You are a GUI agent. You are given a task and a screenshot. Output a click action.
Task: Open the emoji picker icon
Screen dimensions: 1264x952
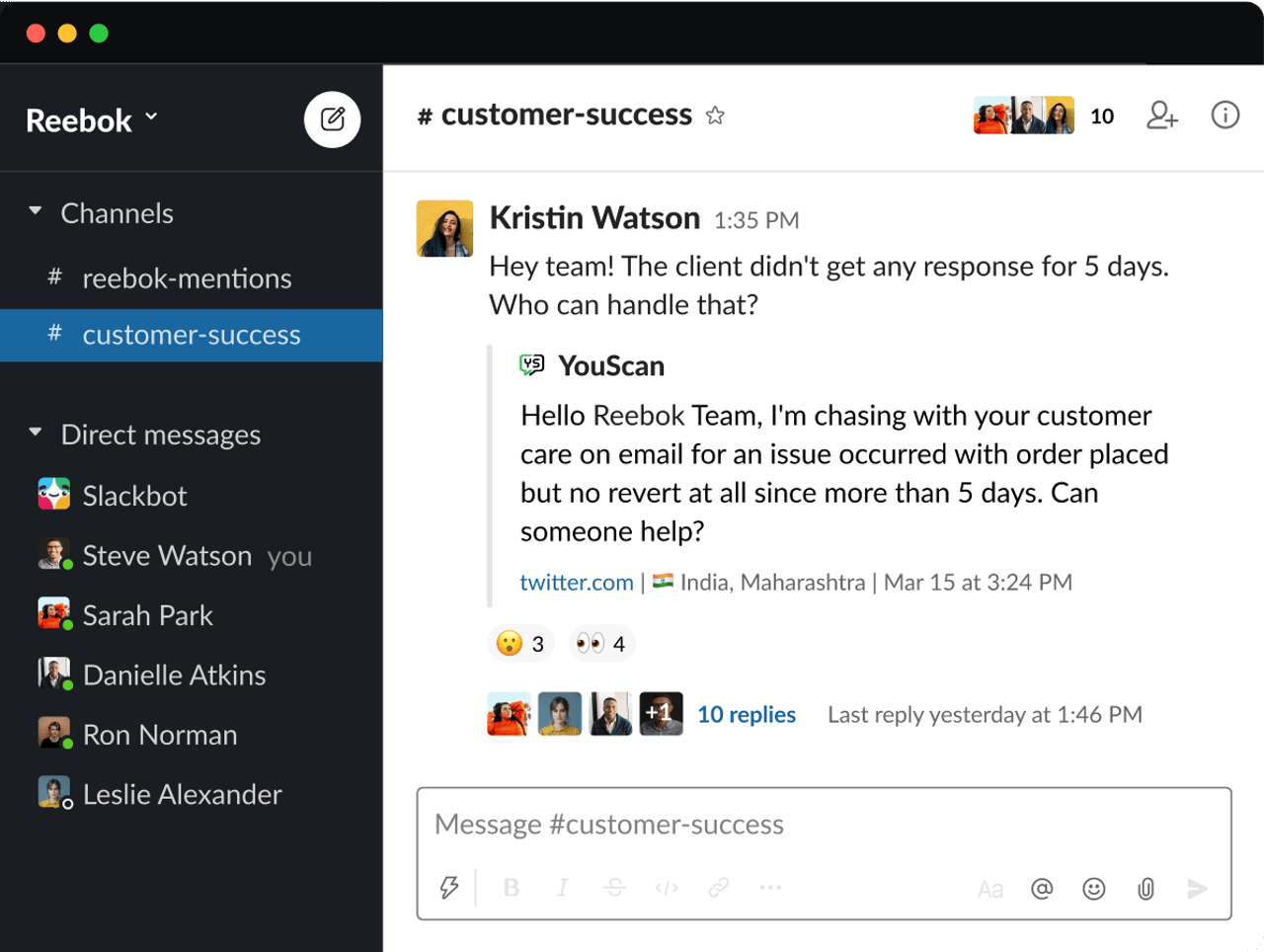[1093, 889]
